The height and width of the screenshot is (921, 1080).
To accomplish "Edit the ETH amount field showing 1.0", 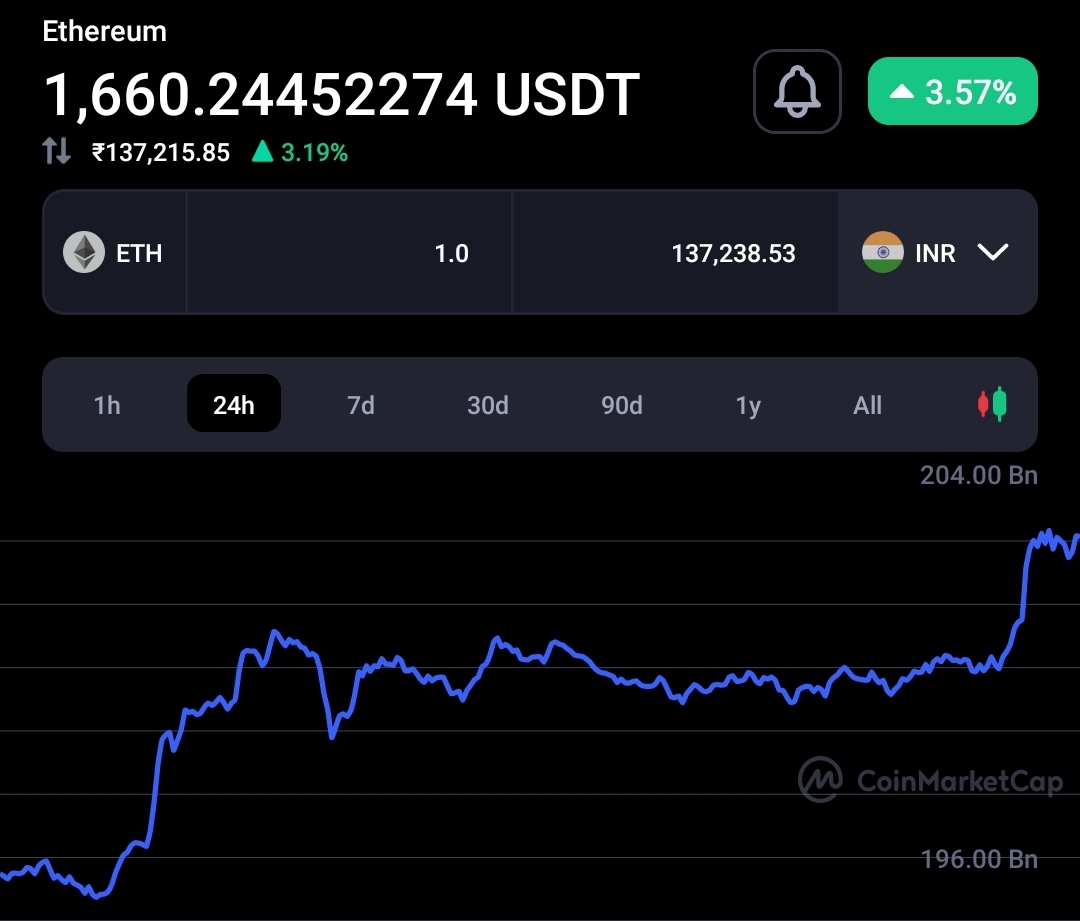I will [349, 252].
